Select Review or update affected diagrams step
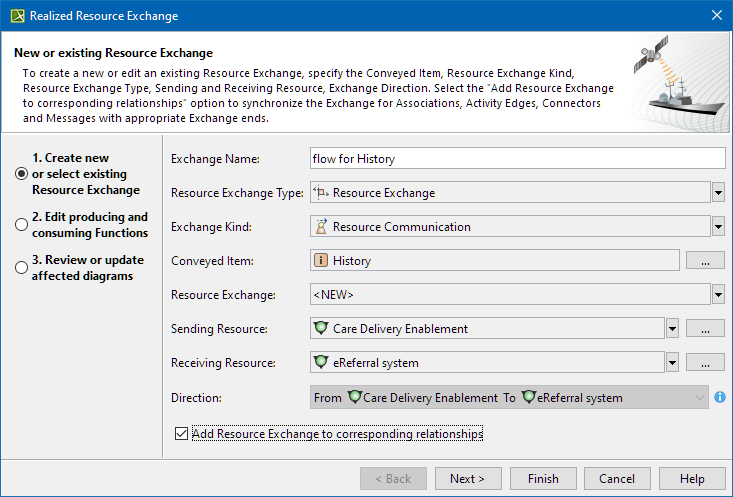The image size is (733, 497). pyautogui.click(x=21, y=268)
